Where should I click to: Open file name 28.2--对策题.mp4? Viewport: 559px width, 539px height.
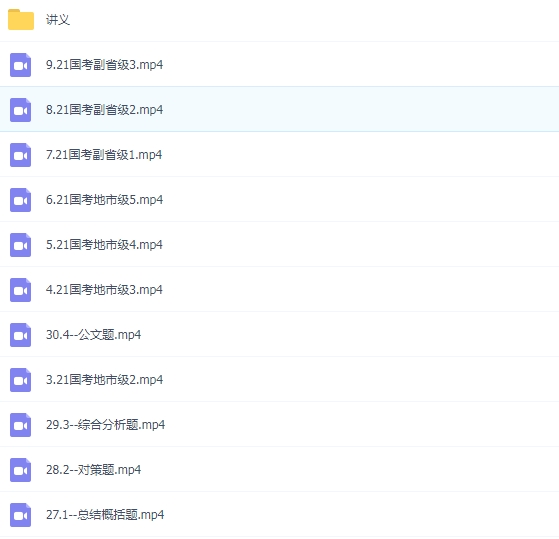pyautogui.click(x=93, y=470)
